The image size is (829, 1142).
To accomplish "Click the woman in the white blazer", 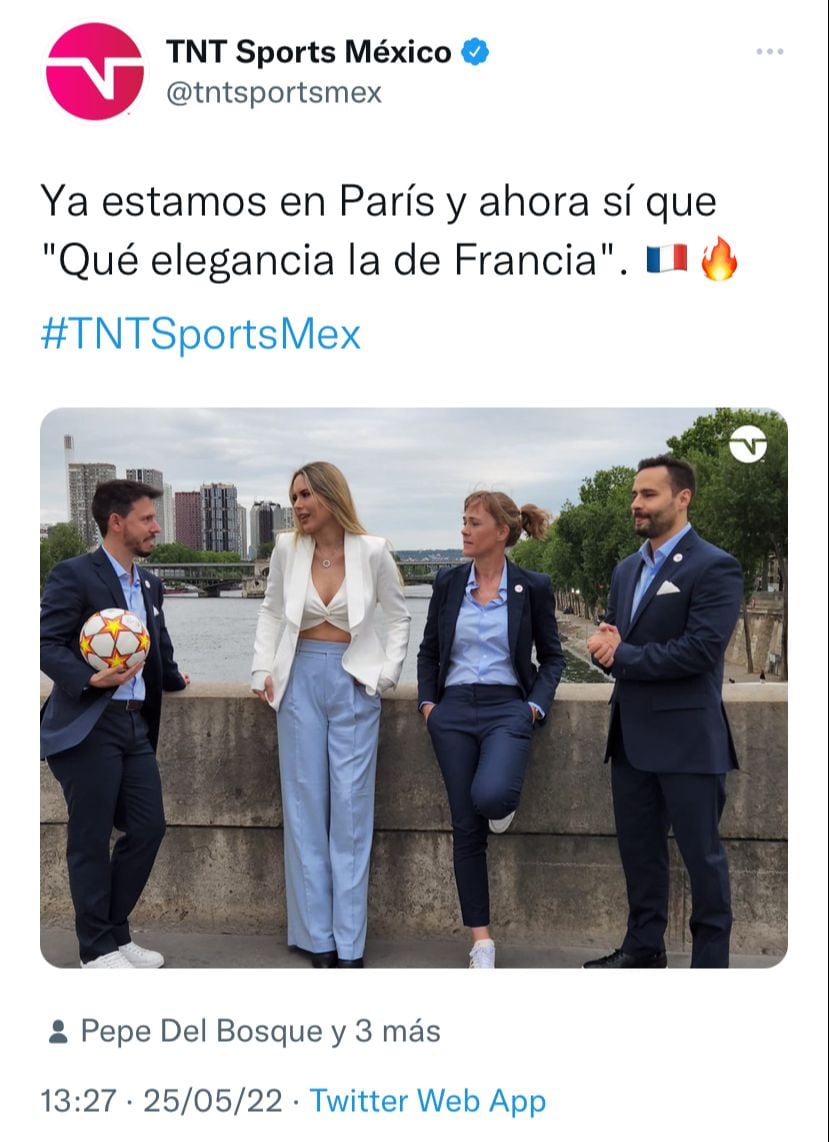I will (329, 714).
